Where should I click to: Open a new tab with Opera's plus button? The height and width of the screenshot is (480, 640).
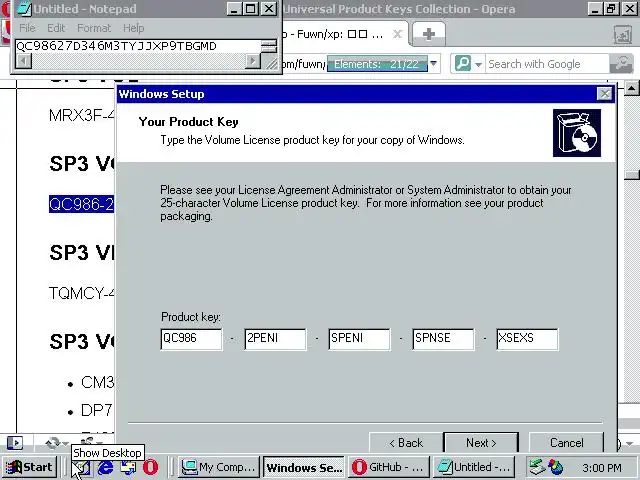[429, 34]
